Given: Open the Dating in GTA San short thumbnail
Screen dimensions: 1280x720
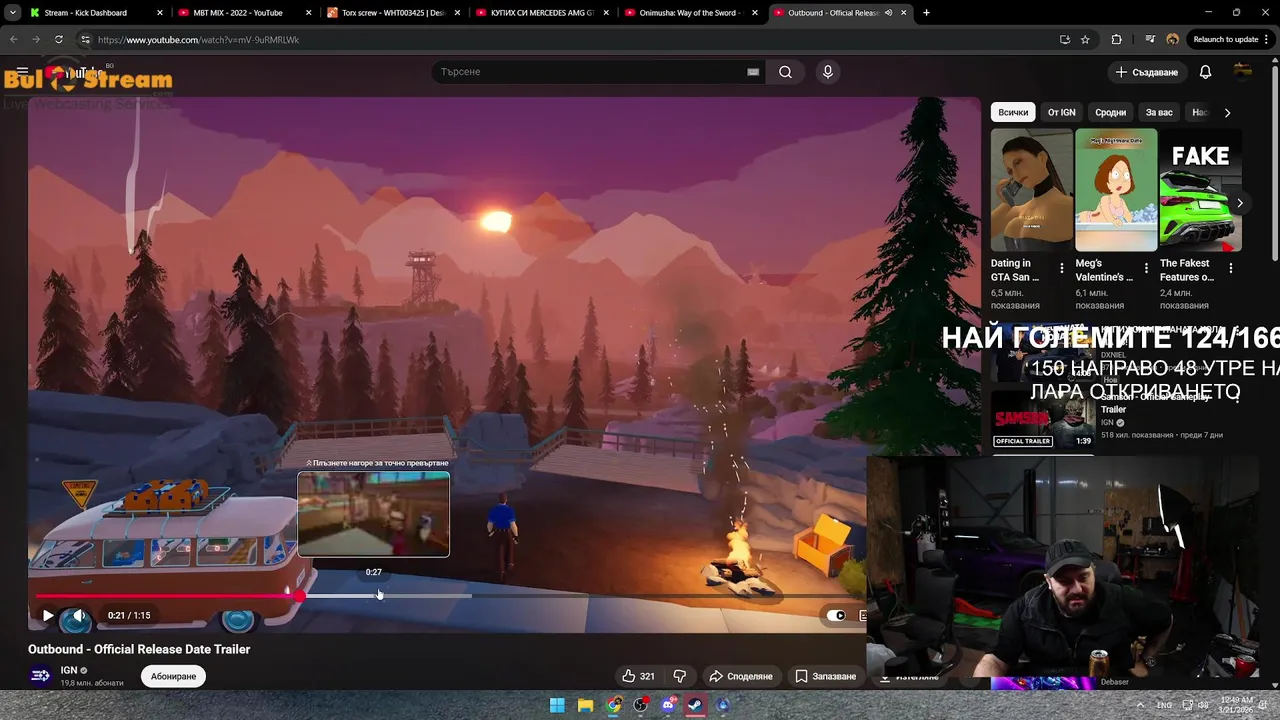Looking at the screenshot, I should point(1031,190).
